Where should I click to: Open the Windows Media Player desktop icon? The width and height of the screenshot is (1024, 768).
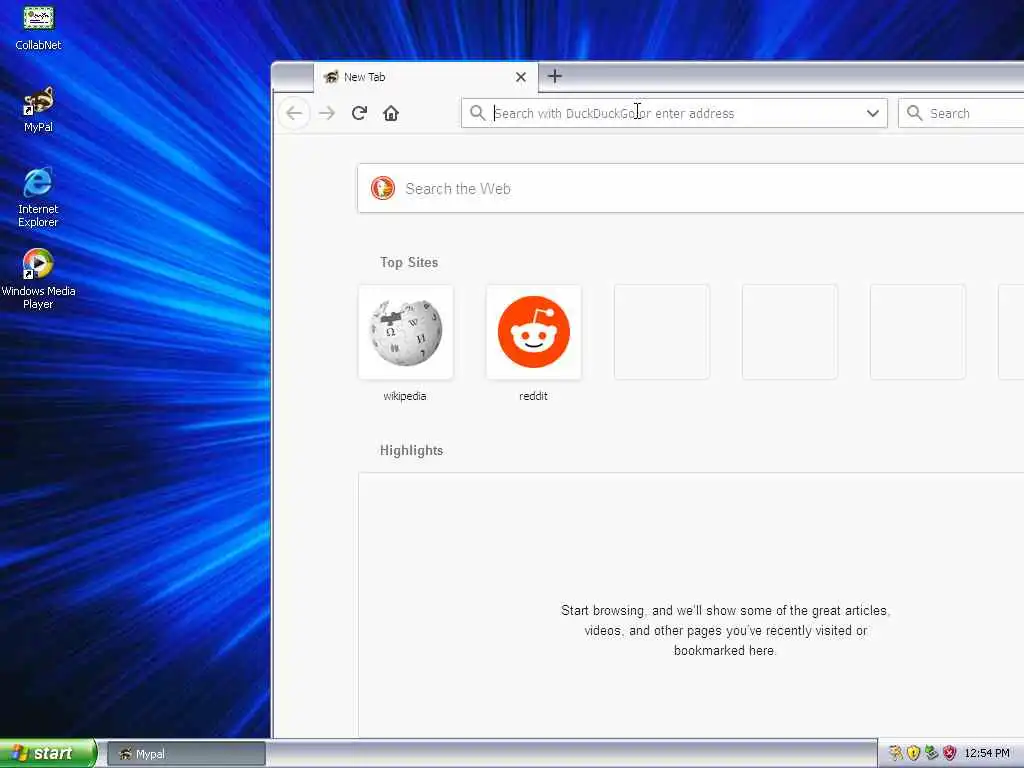(x=38, y=279)
